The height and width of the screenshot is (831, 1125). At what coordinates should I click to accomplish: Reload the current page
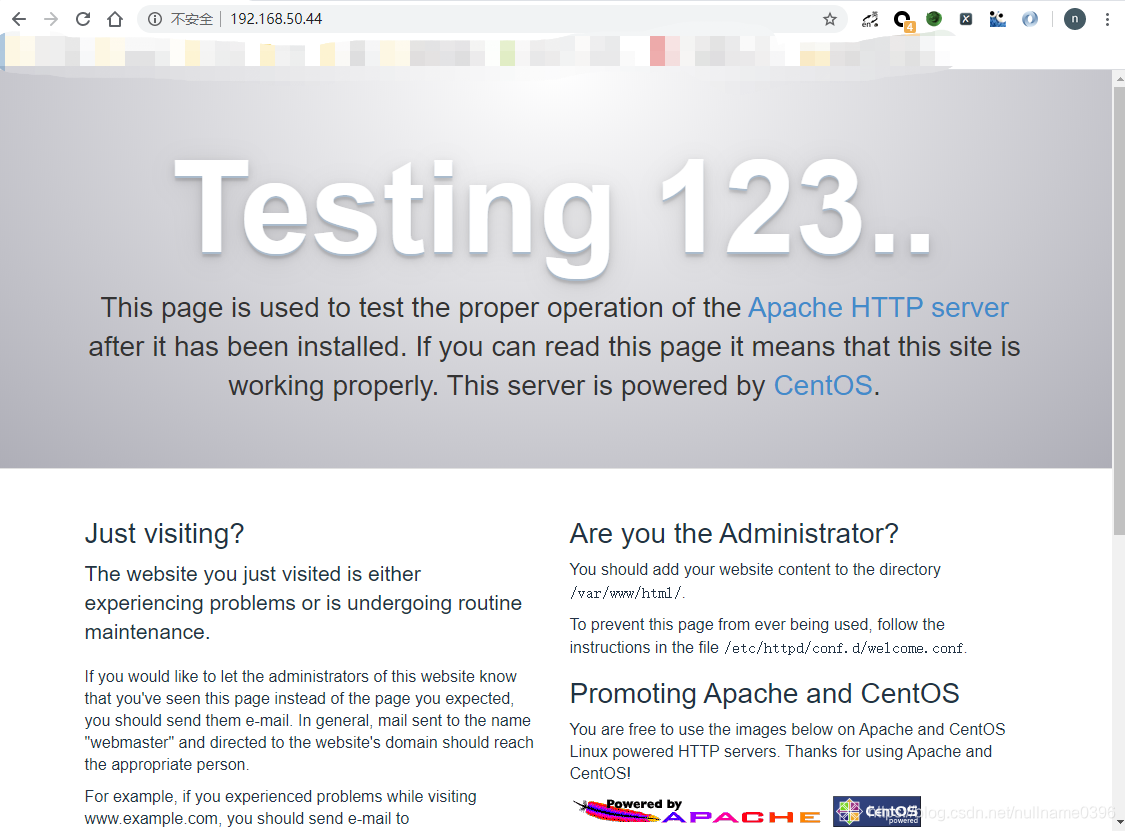83,19
